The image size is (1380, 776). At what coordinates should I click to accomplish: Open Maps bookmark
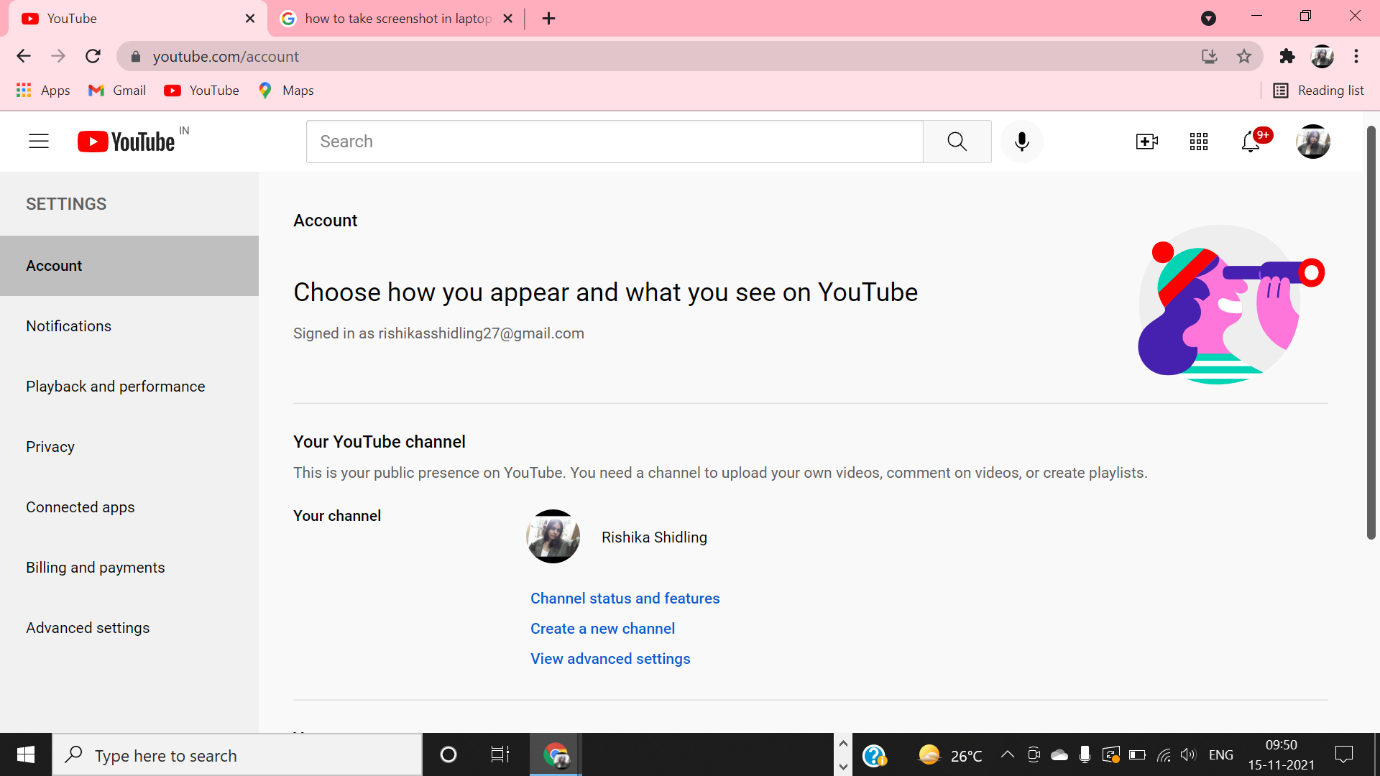[x=286, y=90]
